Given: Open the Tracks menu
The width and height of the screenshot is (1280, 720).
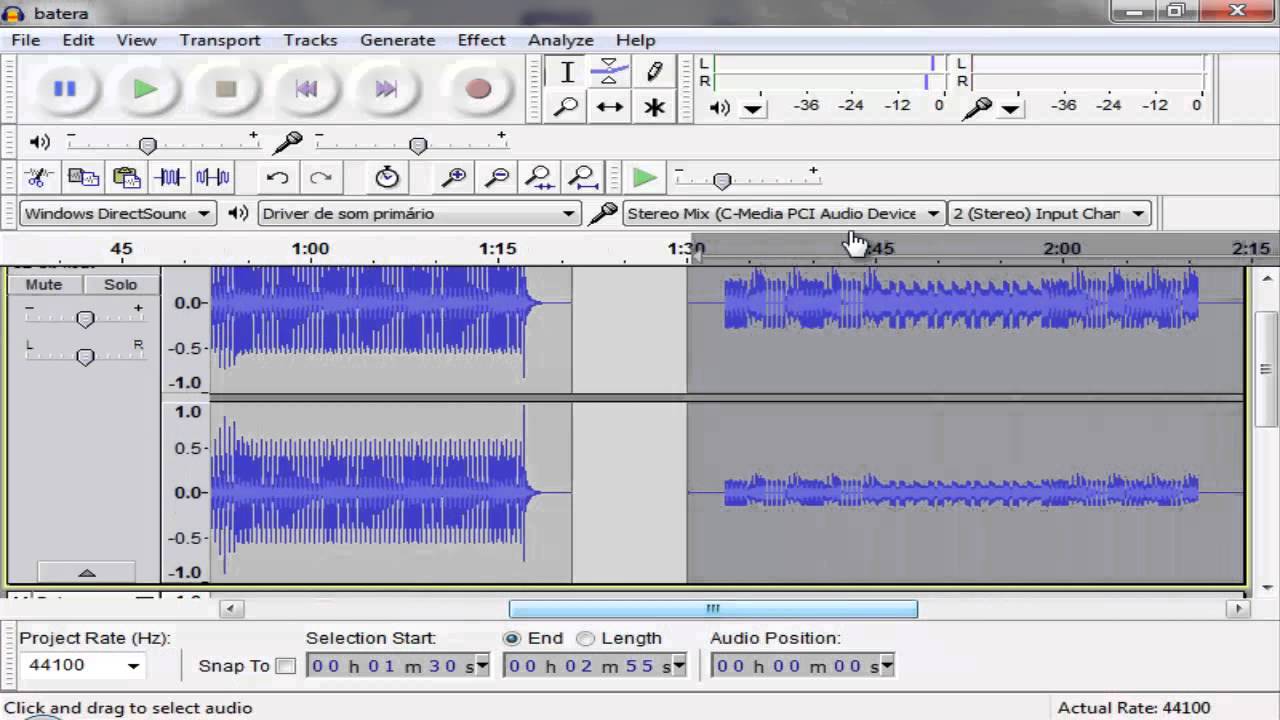Looking at the screenshot, I should coord(310,40).
